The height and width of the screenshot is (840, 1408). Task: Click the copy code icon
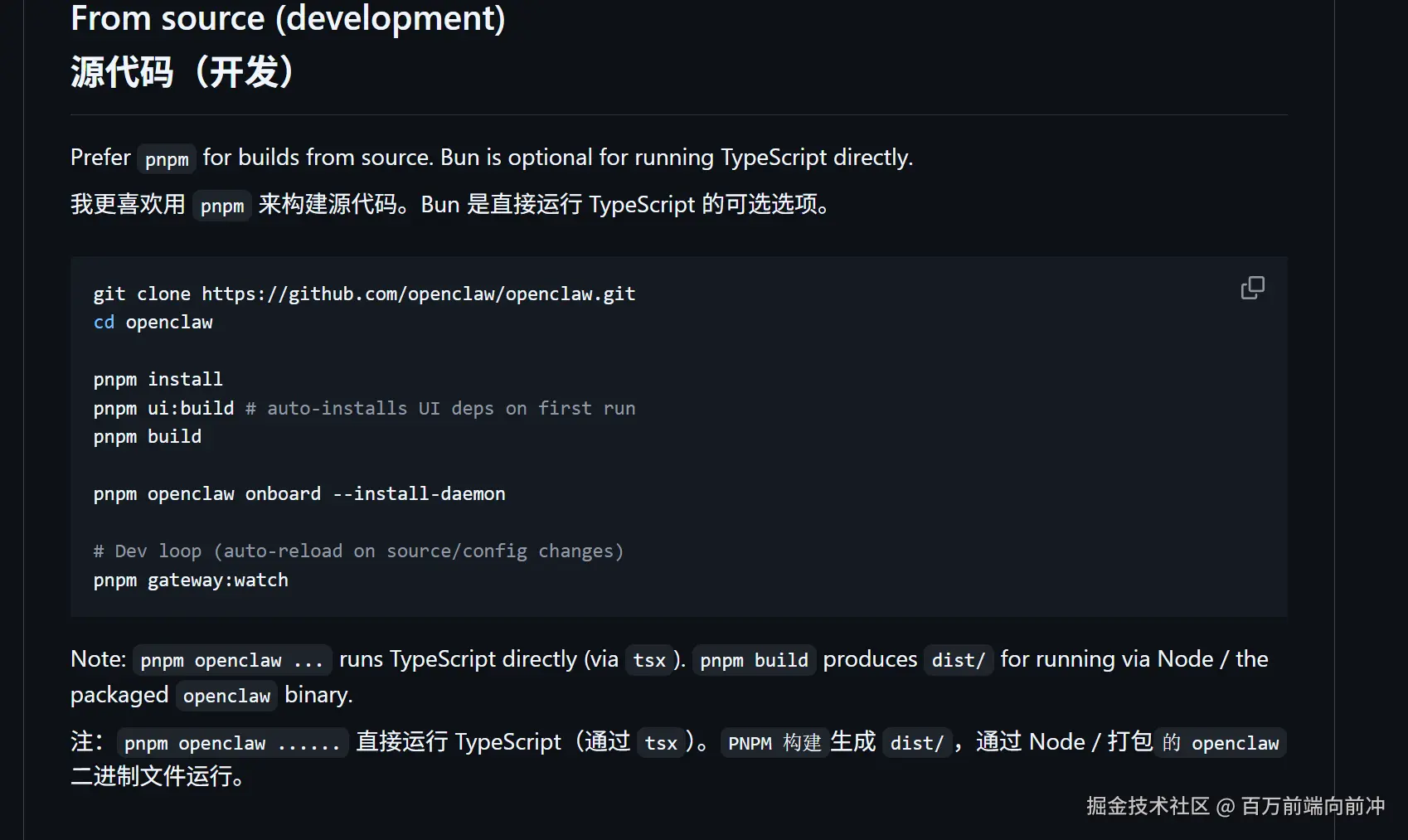(x=1252, y=288)
